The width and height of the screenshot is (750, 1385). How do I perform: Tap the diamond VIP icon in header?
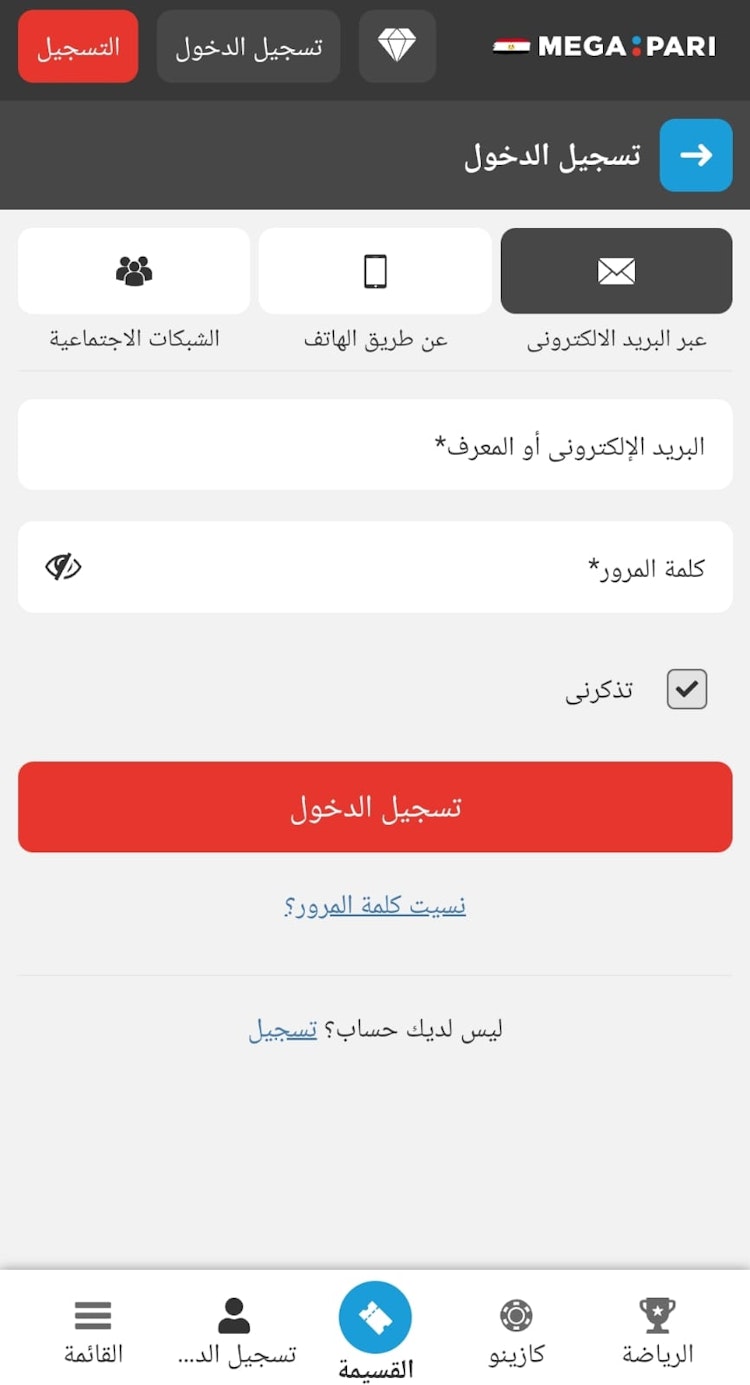397,46
